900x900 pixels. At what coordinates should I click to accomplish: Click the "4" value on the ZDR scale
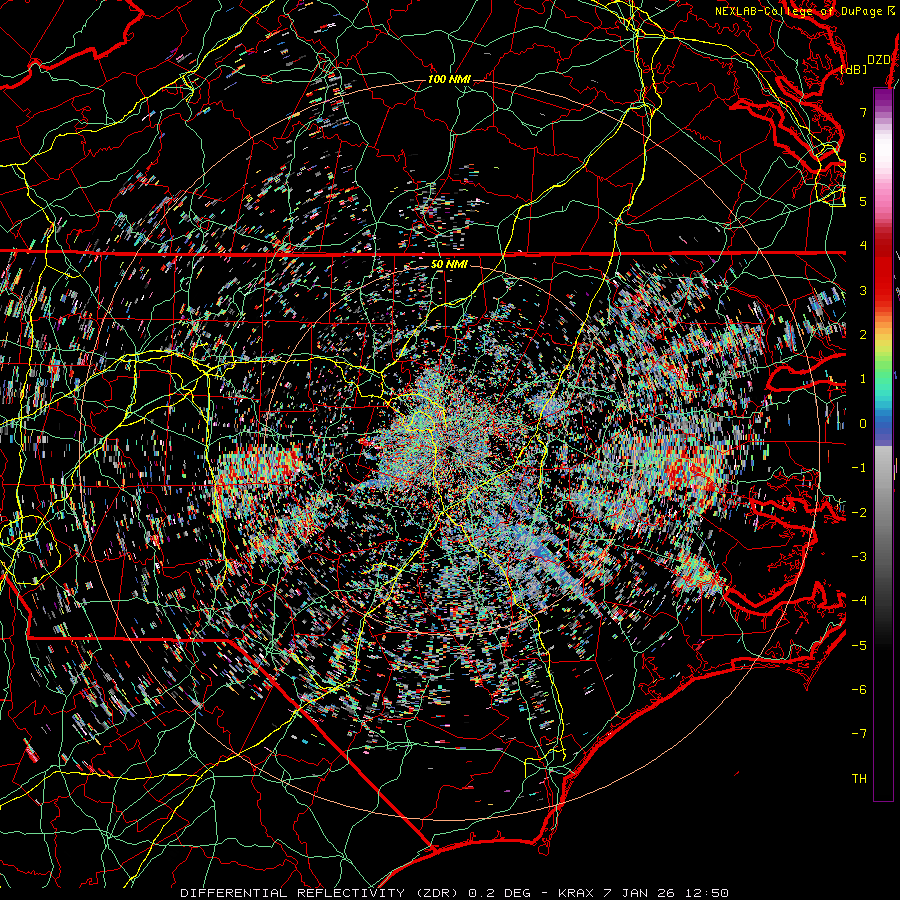(x=863, y=246)
